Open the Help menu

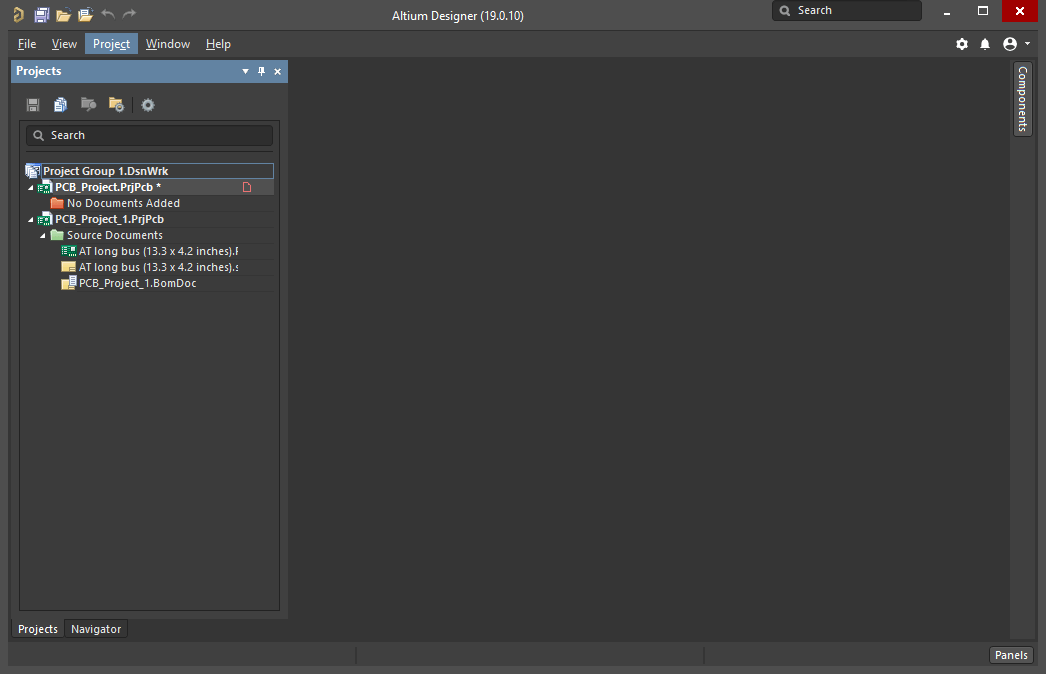218,44
